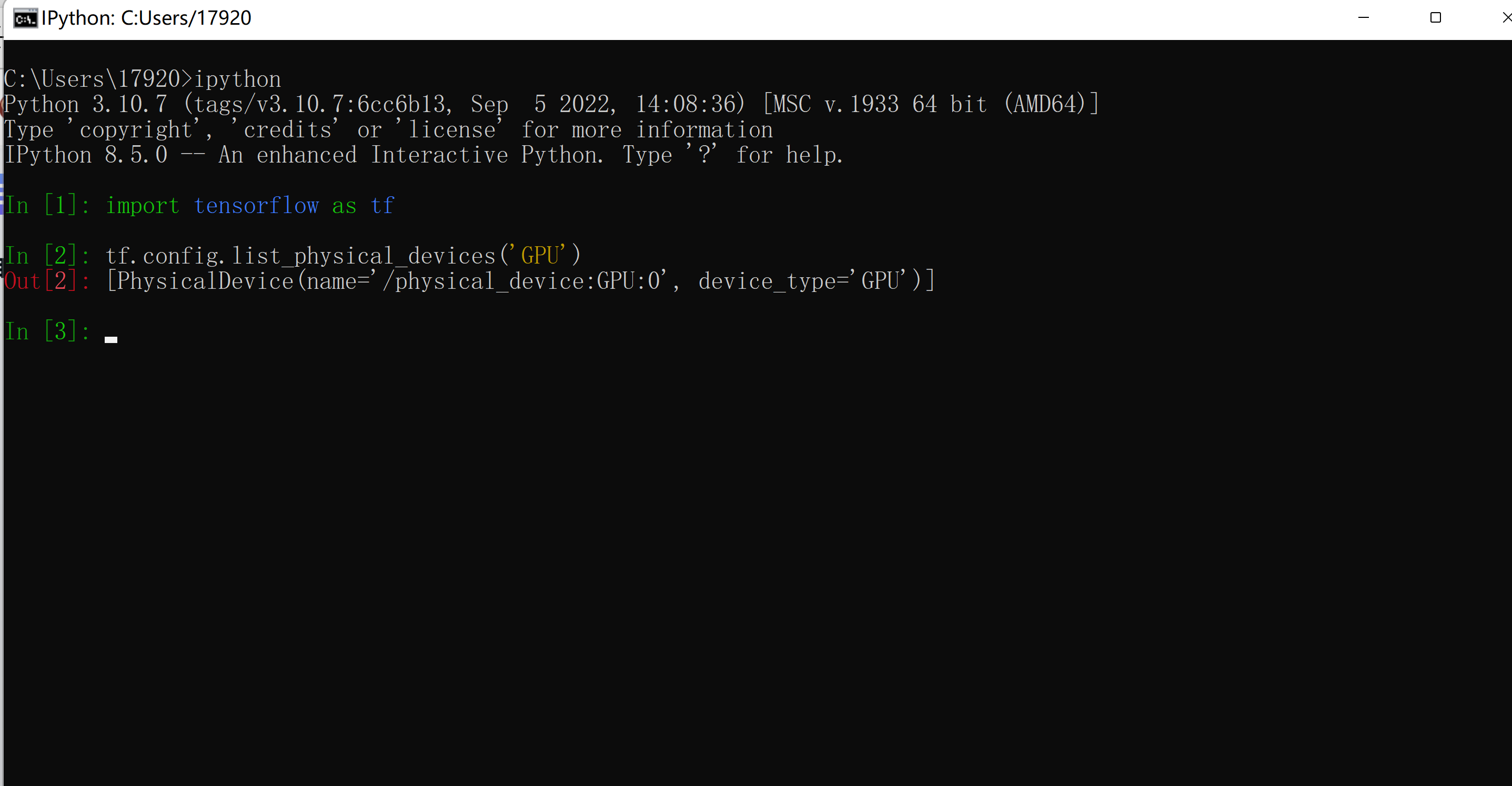This screenshot has height=786, width=1512.
Task: Minimize the IPython window
Action: tap(1364, 17)
